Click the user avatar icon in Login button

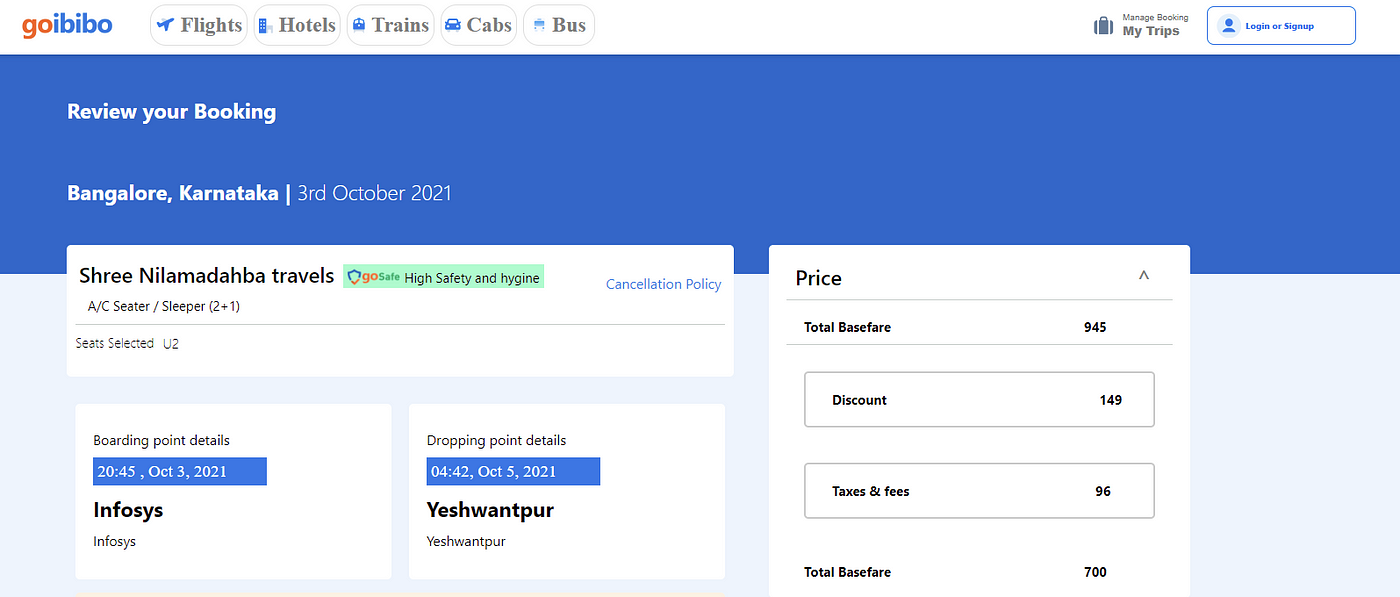pos(1229,26)
